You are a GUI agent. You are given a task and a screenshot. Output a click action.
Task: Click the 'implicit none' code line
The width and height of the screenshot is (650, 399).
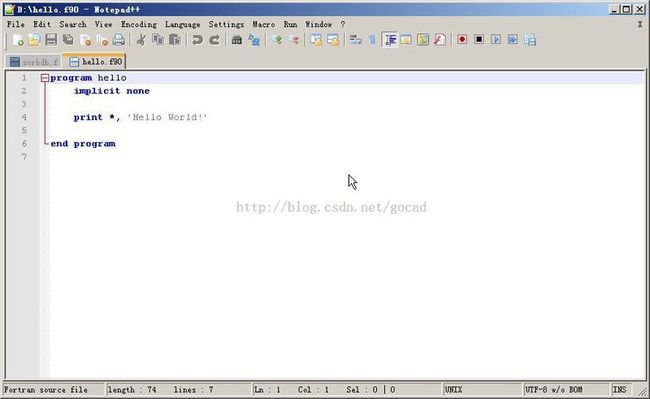pyautogui.click(x=112, y=91)
